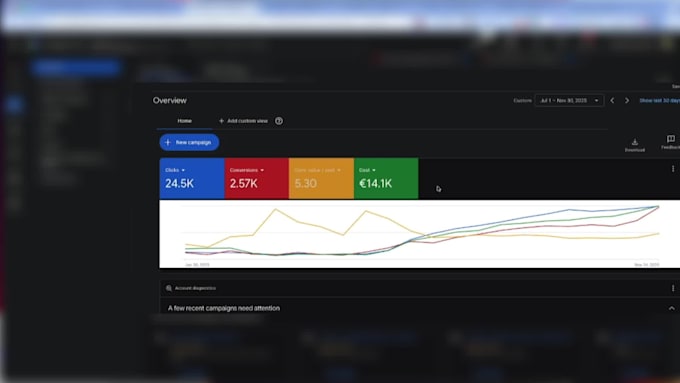
Task: Click the Overview heading
Action: 170,100
